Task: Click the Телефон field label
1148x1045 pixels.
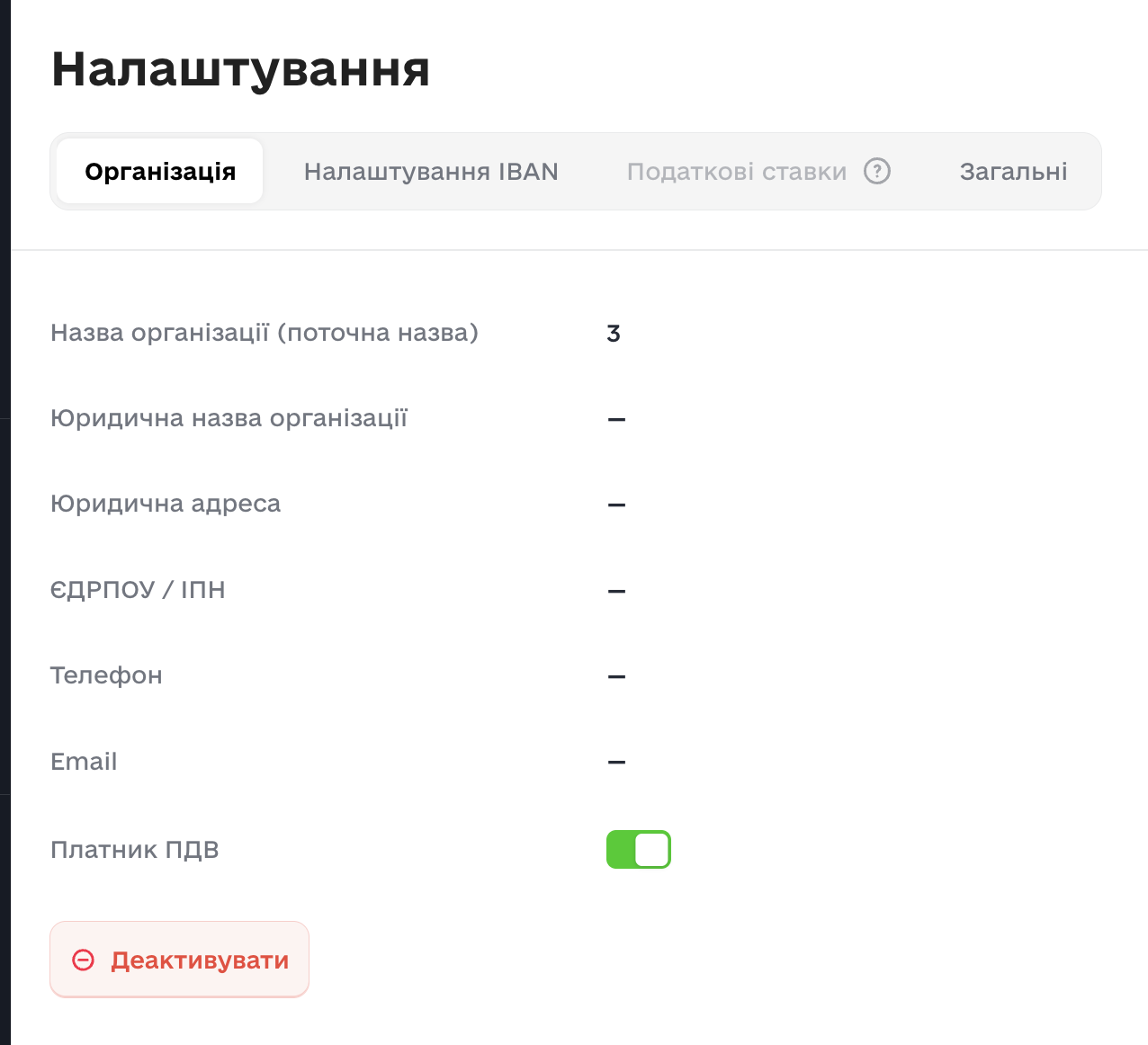Action: coord(106,675)
